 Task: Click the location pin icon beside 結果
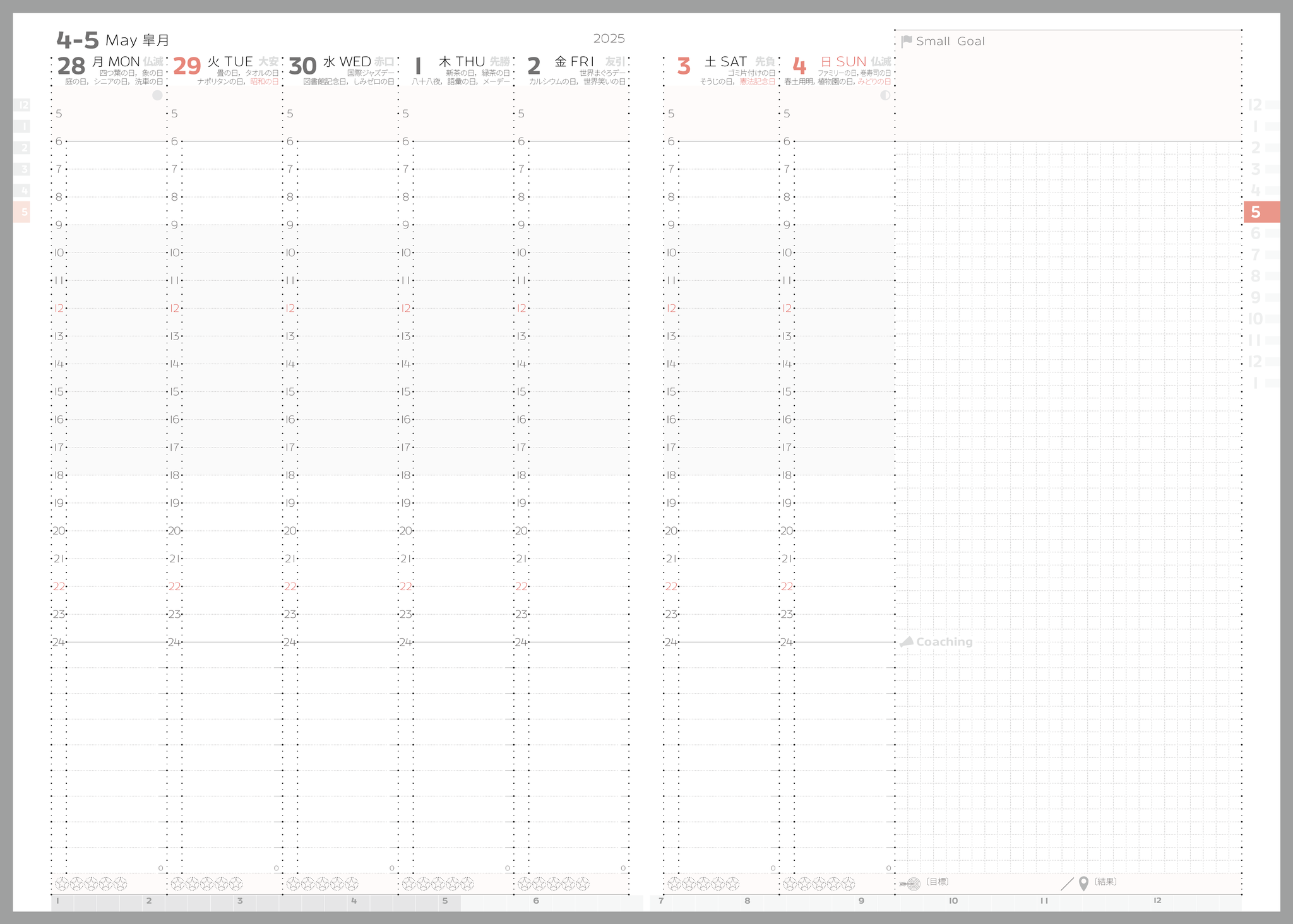(1083, 884)
